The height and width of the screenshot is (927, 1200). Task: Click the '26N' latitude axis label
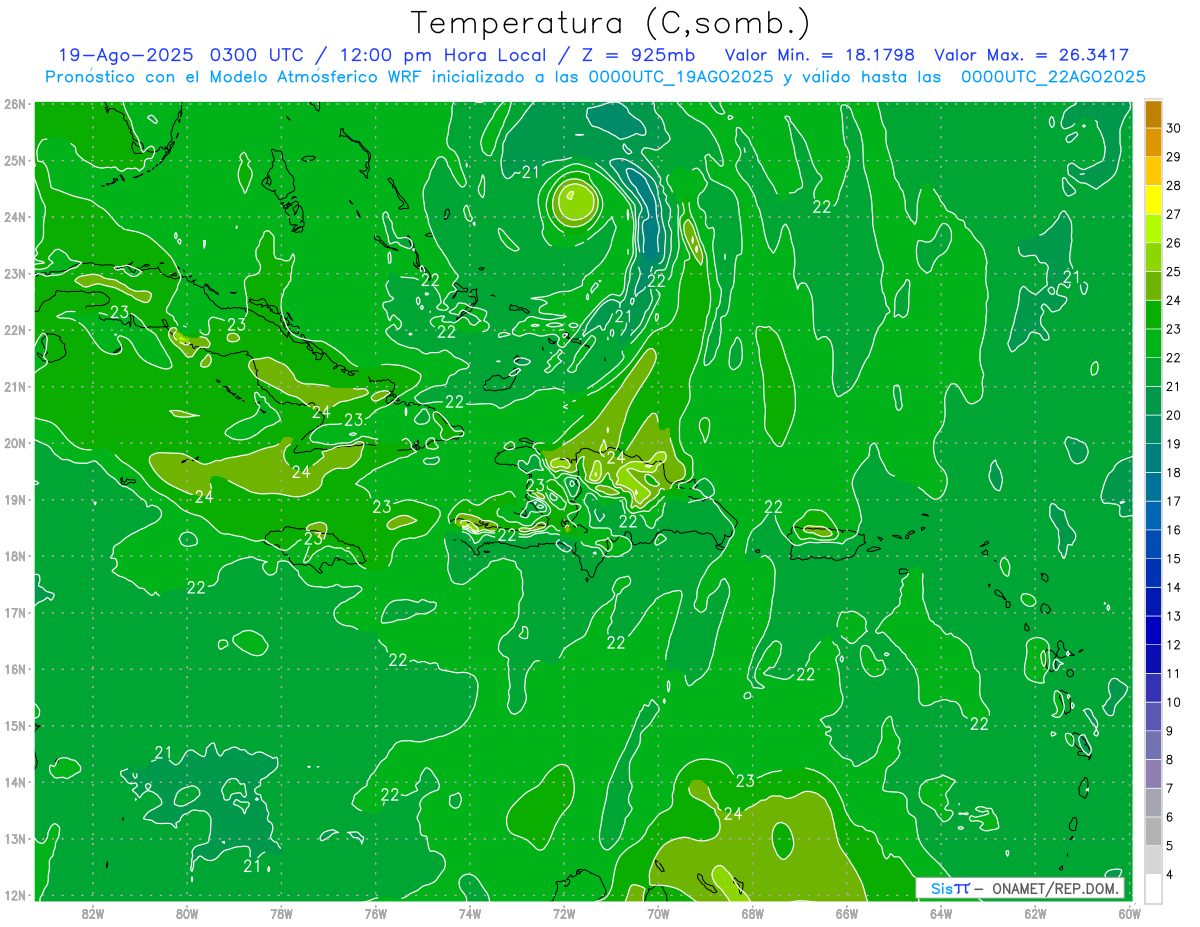coord(15,104)
